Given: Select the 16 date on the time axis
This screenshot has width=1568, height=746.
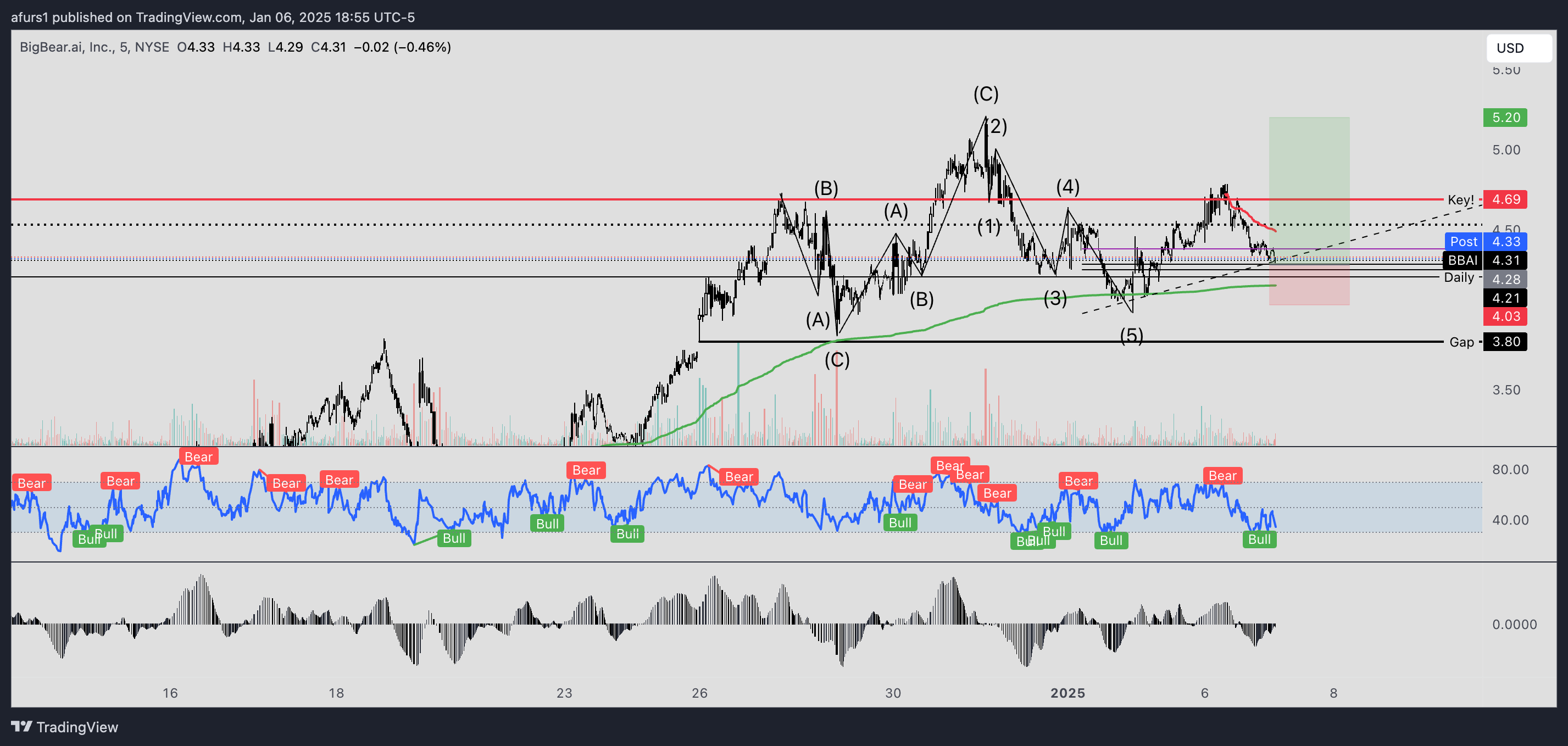Looking at the screenshot, I should pyautogui.click(x=170, y=693).
